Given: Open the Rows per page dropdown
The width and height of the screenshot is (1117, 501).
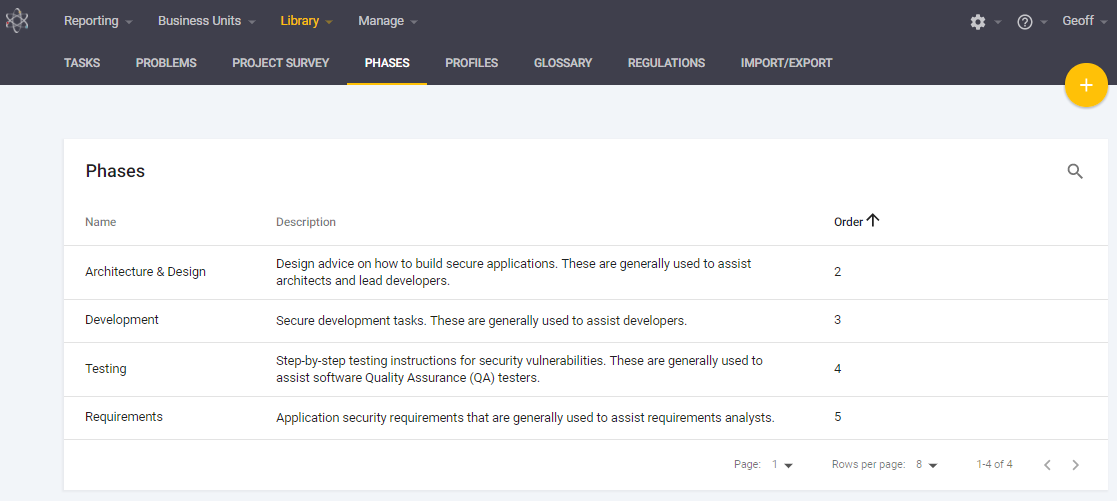Looking at the screenshot, I should click(927, 465).
